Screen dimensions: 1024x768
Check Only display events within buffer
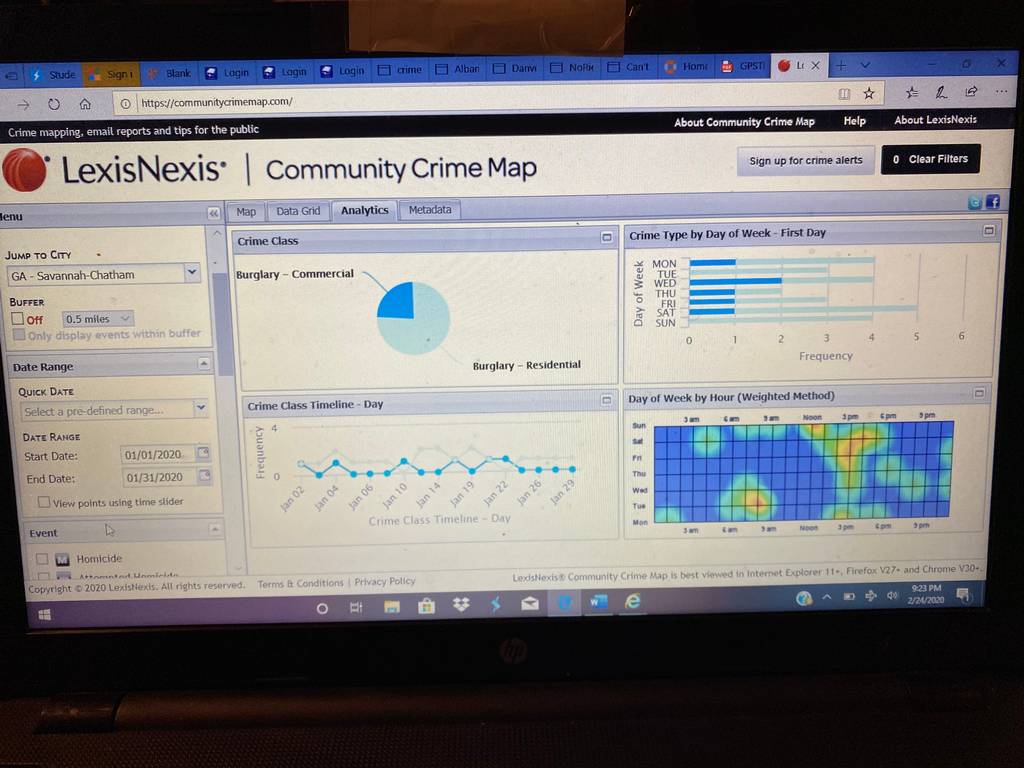(20, 334)
